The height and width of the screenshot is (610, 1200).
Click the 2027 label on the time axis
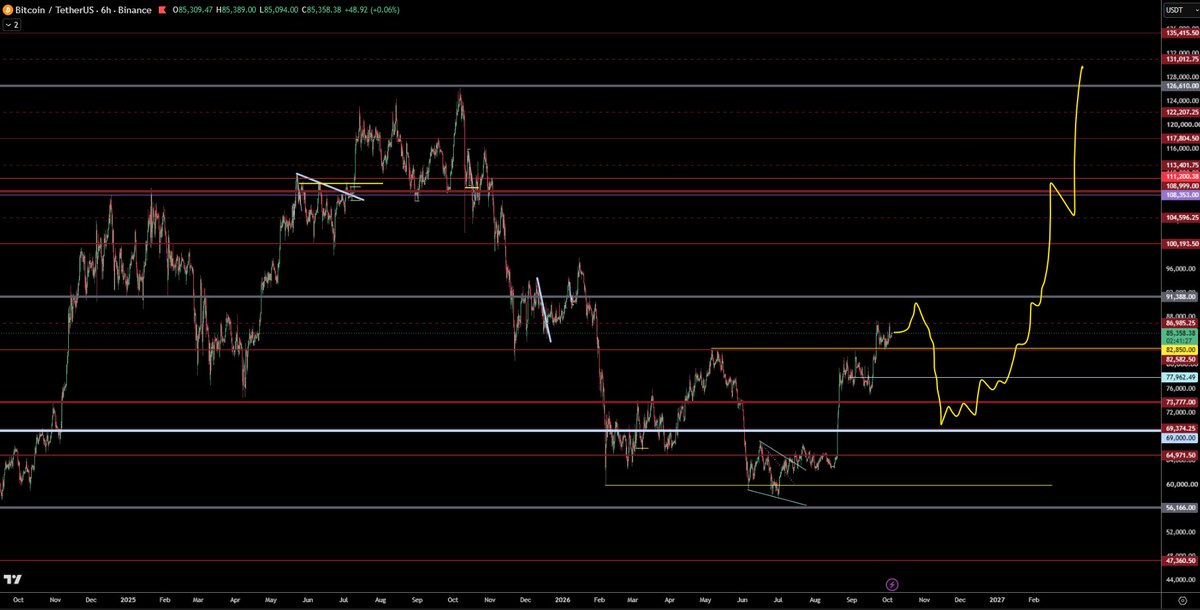click(x=997, y=600)
